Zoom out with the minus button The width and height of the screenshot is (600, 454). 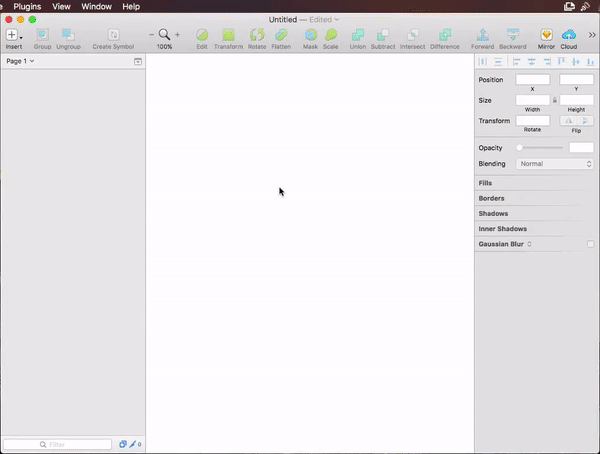tap(152, 35)
